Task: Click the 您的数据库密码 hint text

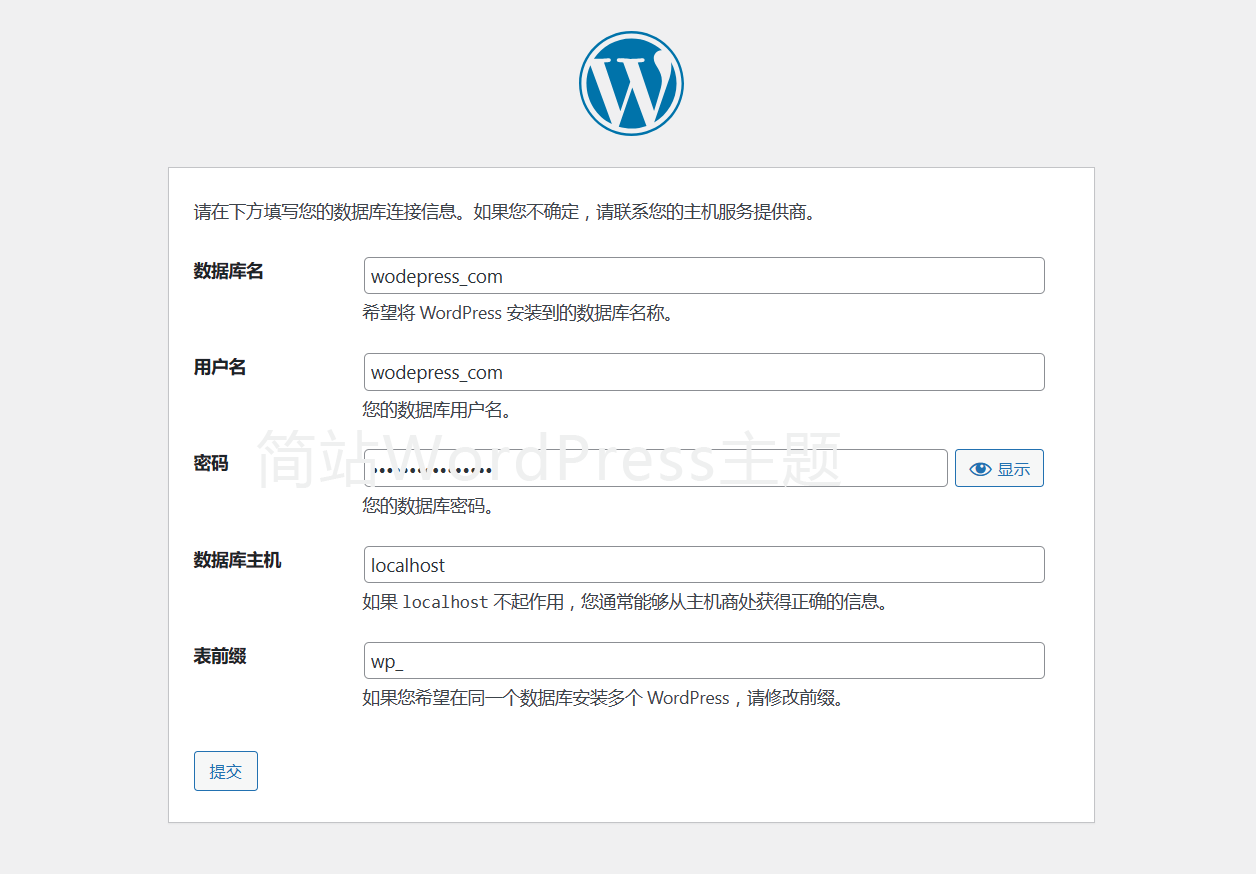Action: (x=428, y=506)
